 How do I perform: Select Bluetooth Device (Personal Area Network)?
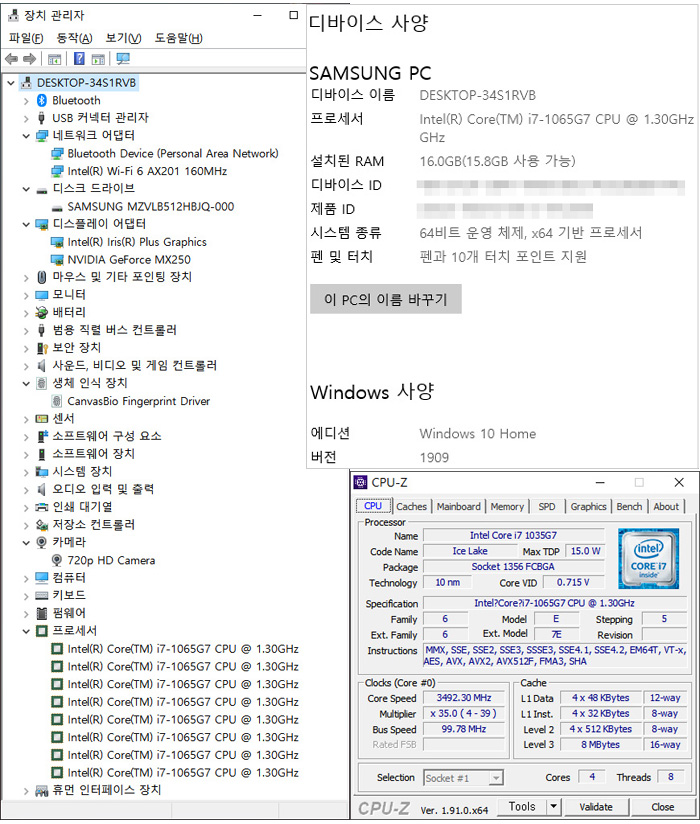tap(173, 153)
